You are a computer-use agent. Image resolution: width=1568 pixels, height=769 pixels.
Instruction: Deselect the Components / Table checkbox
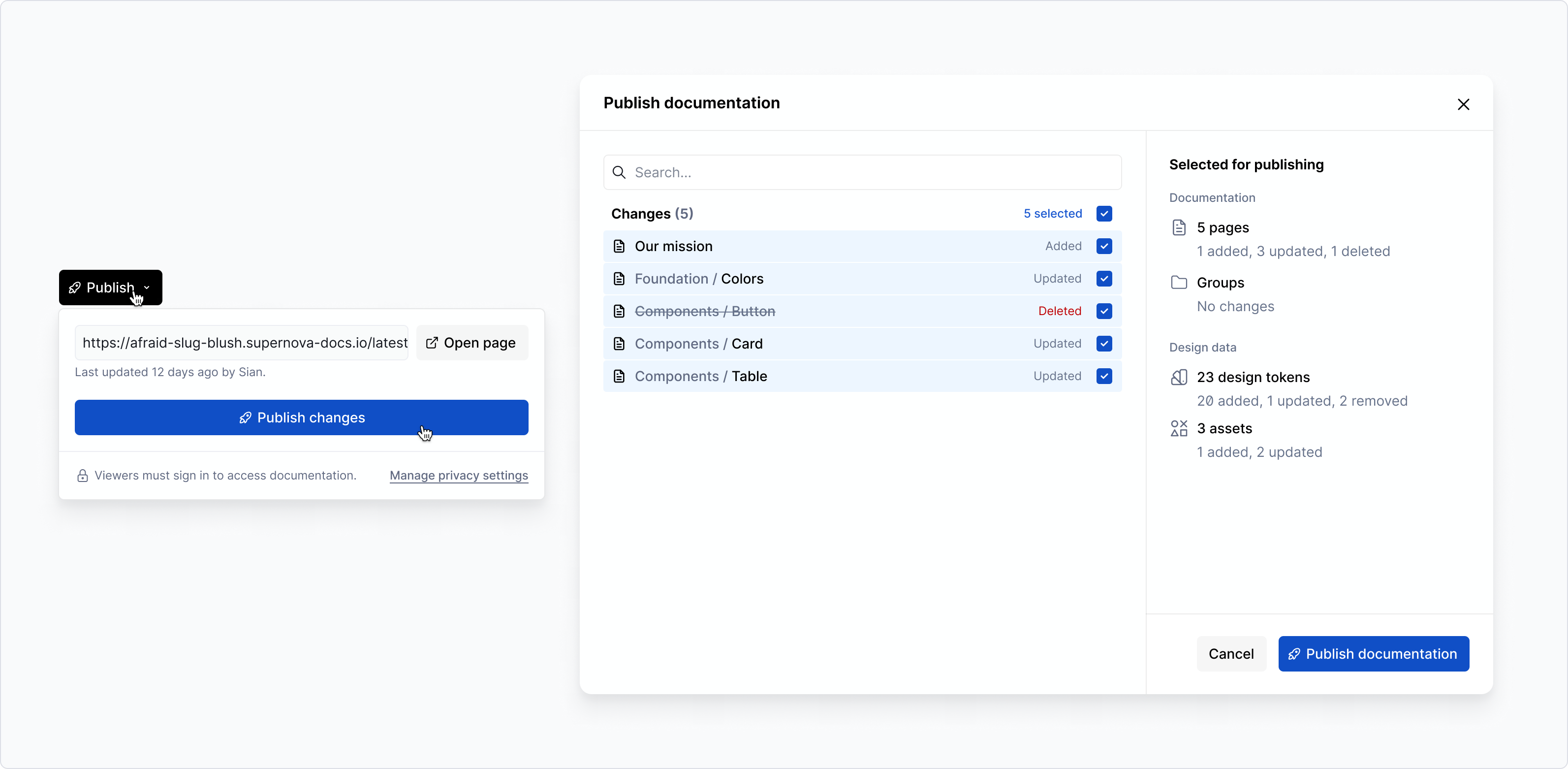(x=1104, y=376)
